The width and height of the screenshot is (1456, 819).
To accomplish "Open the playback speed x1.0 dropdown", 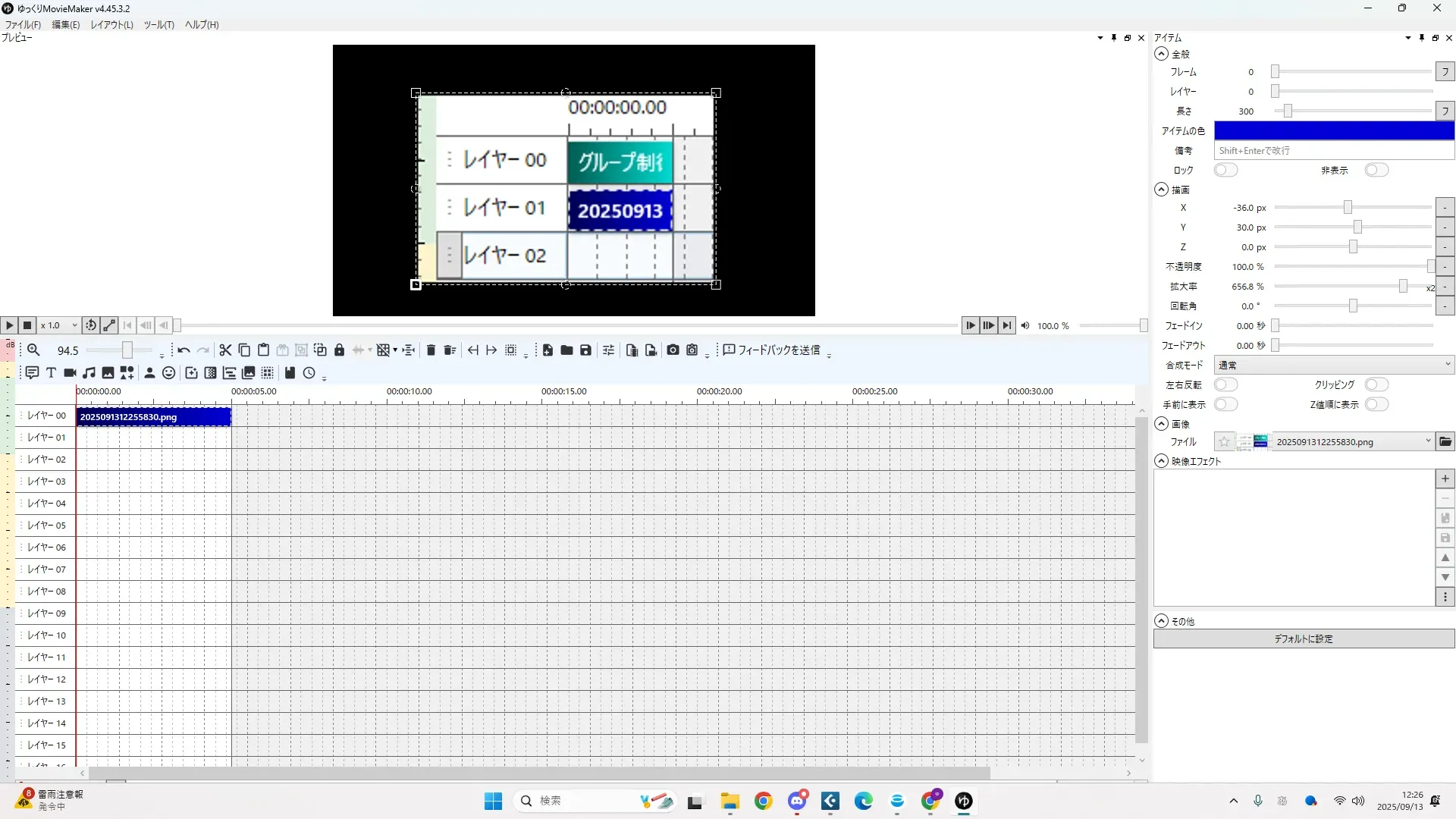I will pos(59,325).
